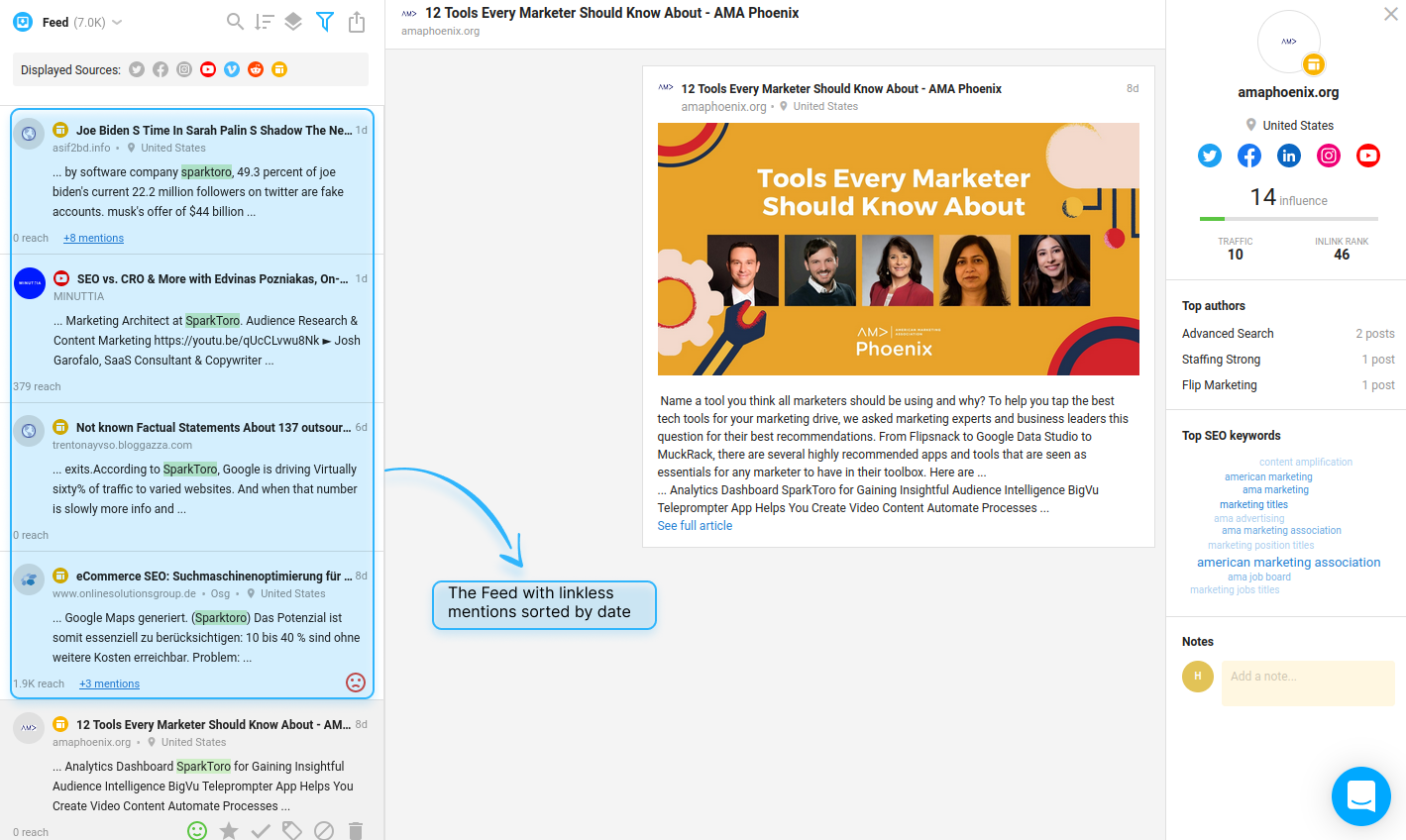The height and width of the screenshot is (840, 1406).
Task: Click the amaphoenix.org profile avatar
Action: pyautogui.click(x=1288, y=42)
